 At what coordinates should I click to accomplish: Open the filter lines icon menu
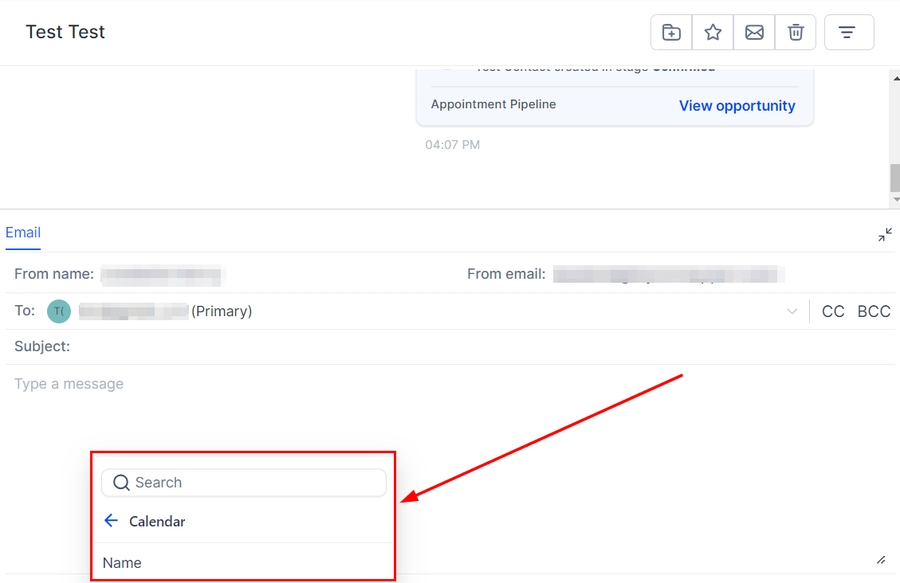click(x=848, y=32)
